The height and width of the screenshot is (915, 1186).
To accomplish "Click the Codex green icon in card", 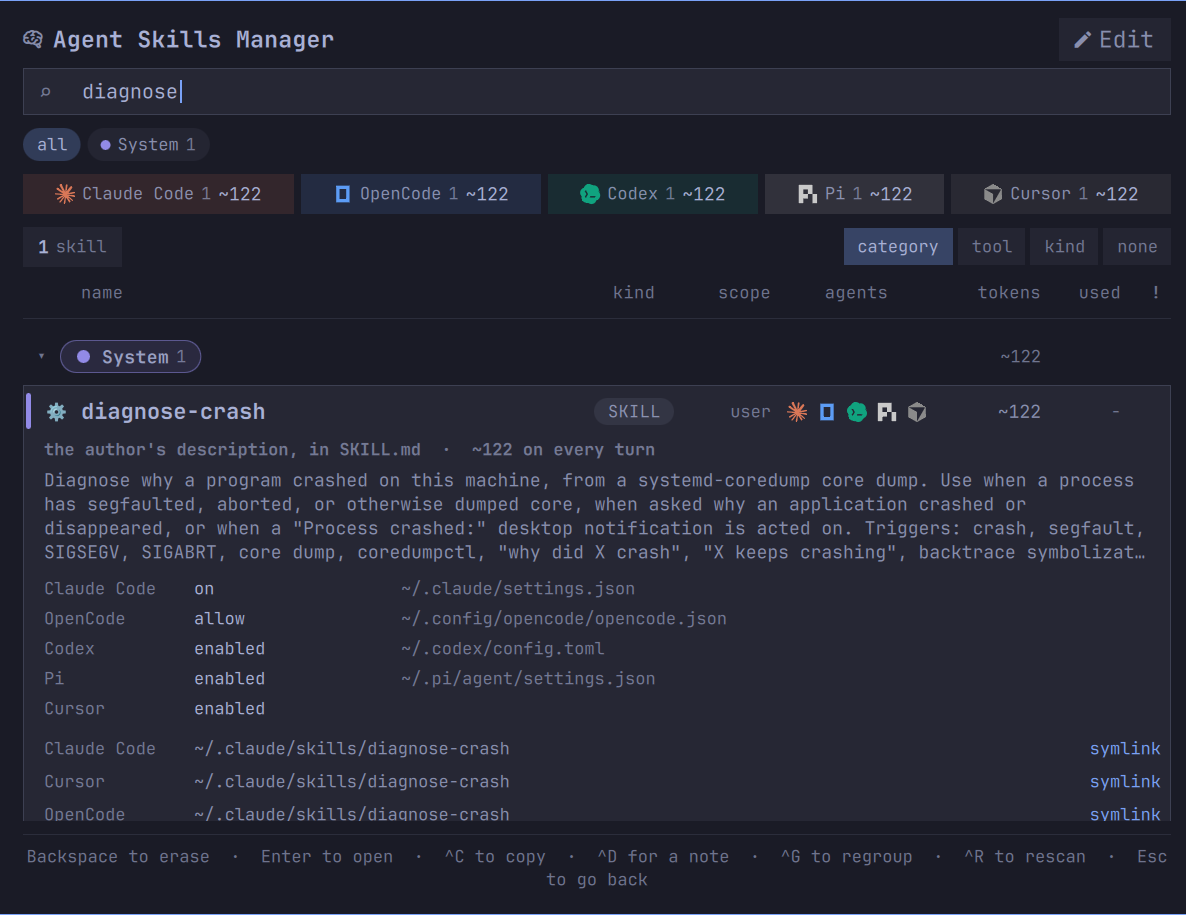I will tap(590, 194).
